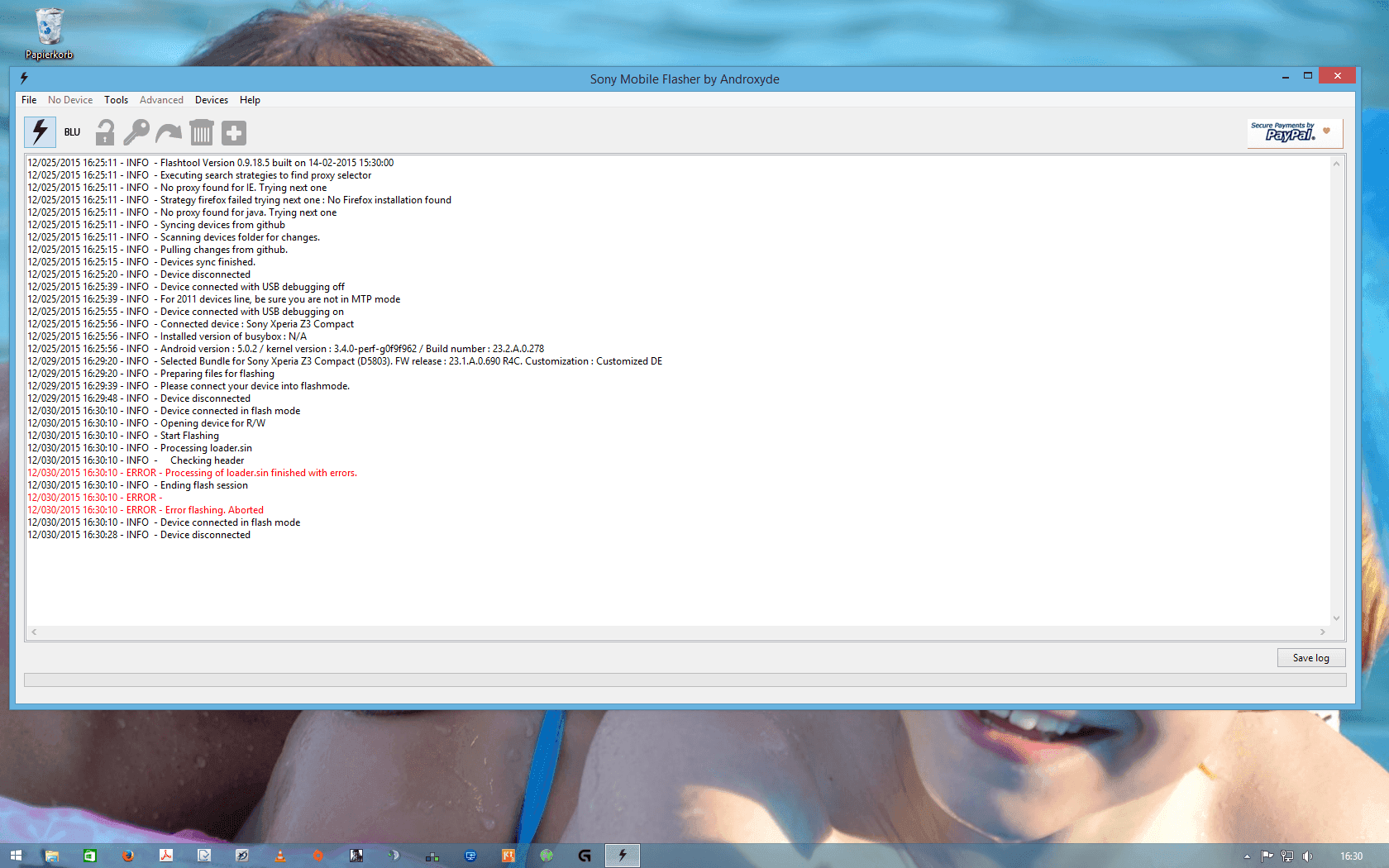Open the Devices menu

click(212, 100)
